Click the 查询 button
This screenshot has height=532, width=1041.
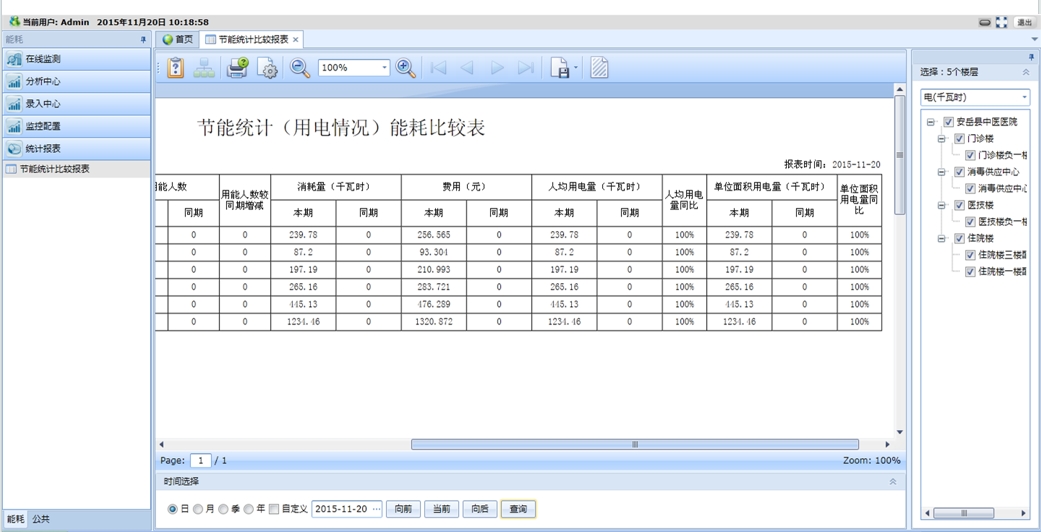coord(518,509)
